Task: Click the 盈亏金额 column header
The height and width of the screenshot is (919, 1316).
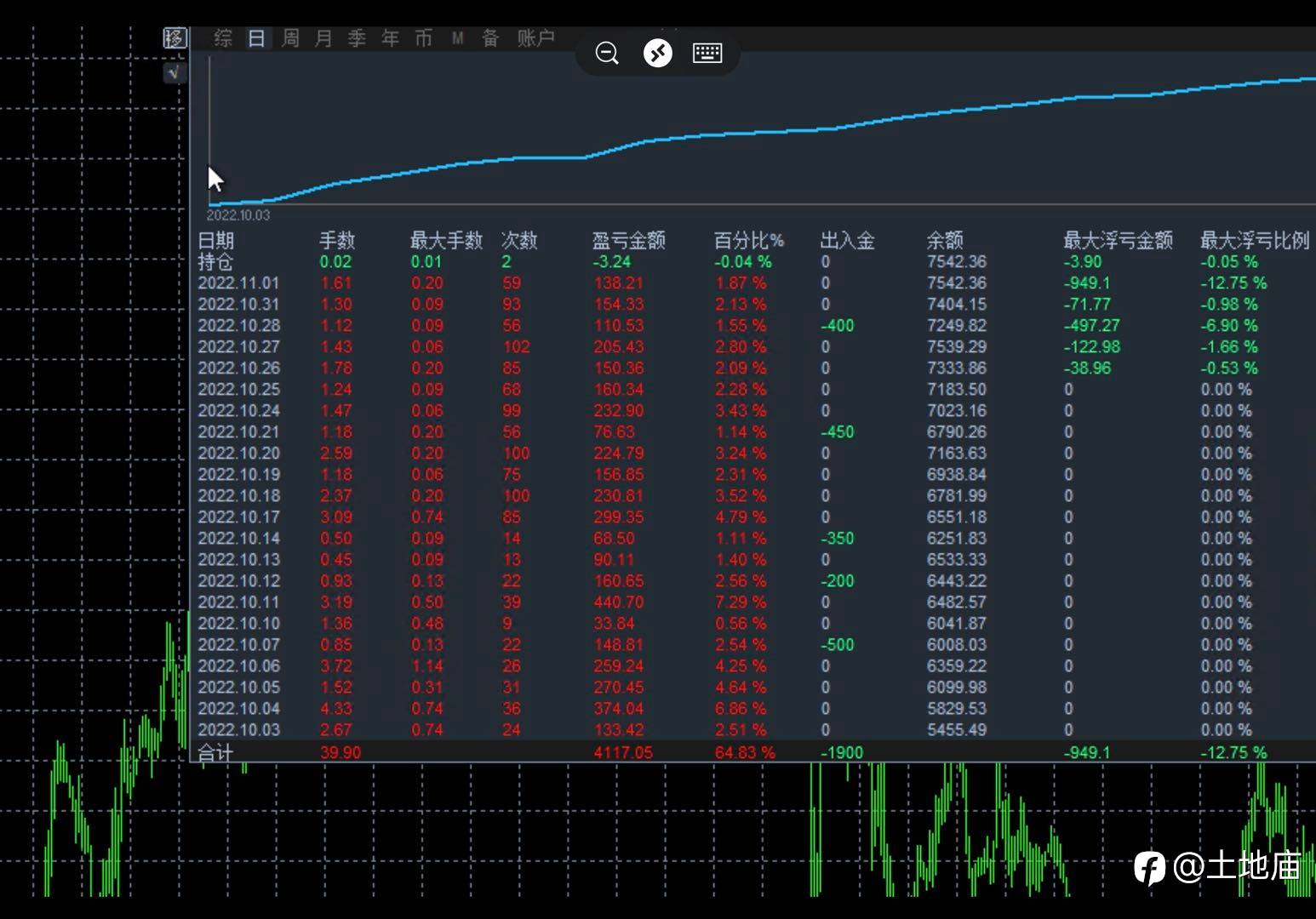Action: pyautogui.click(x=628, y=240)
